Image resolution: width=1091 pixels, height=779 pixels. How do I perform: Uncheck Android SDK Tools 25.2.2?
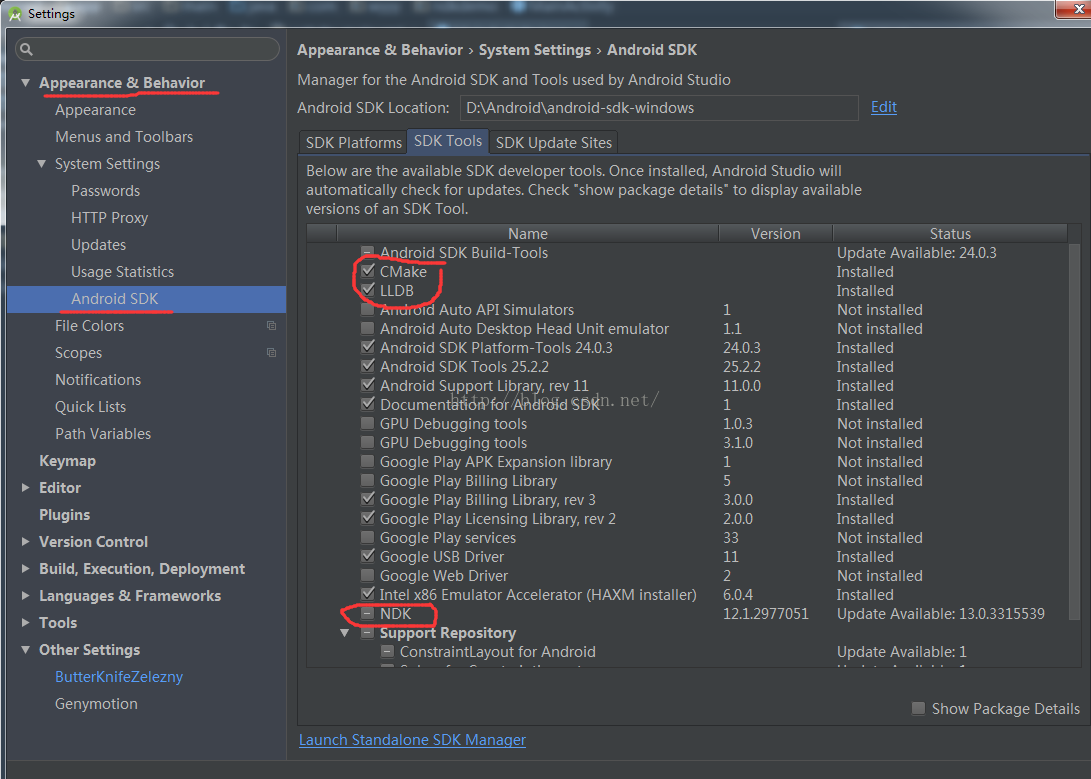368,366
